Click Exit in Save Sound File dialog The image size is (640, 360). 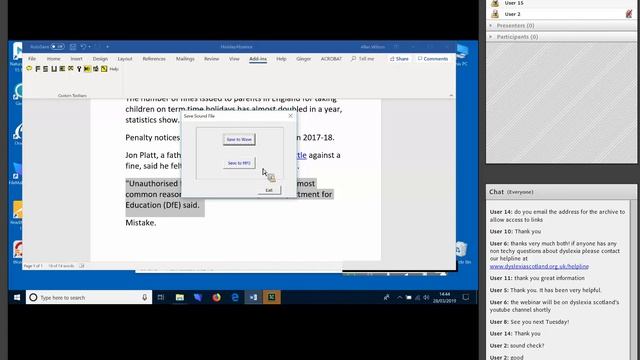click(269, 190)
